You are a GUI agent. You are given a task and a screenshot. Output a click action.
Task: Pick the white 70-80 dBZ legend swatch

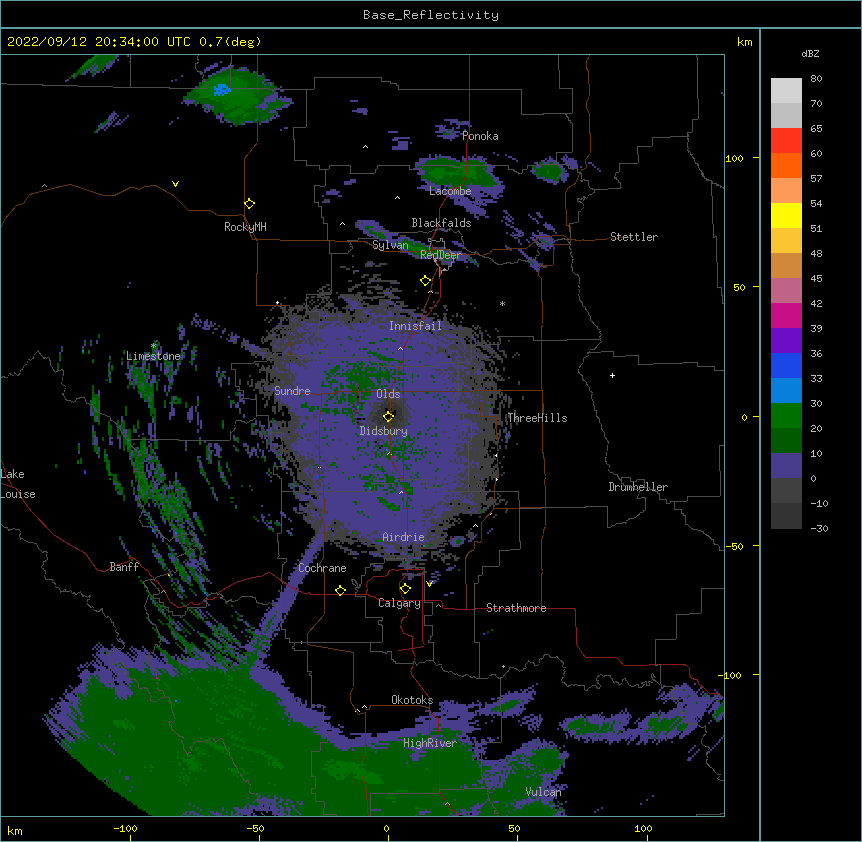(786, 91)
